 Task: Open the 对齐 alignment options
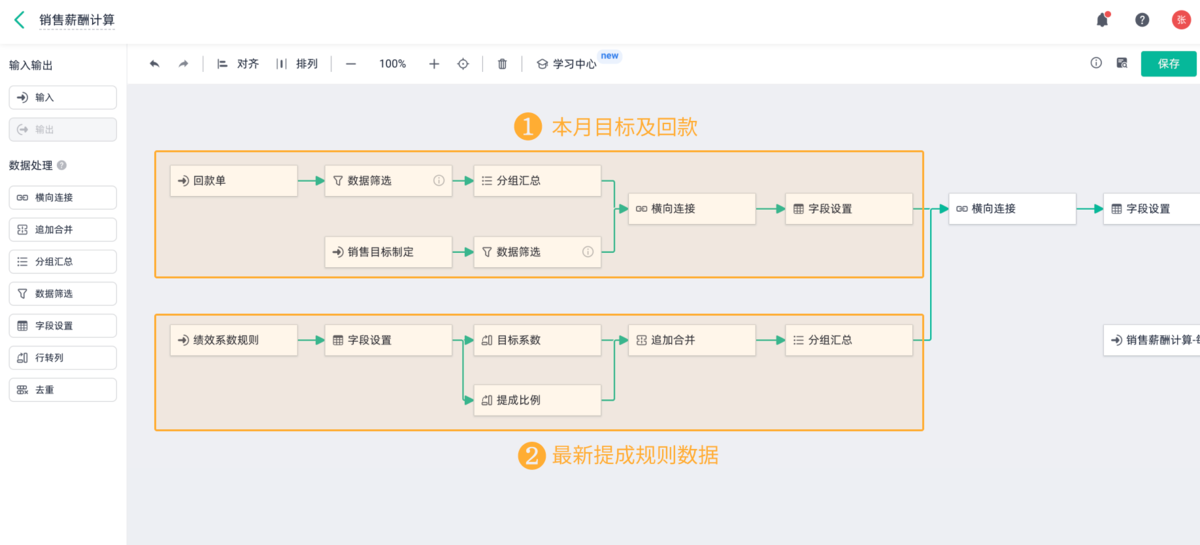point(238,64)
